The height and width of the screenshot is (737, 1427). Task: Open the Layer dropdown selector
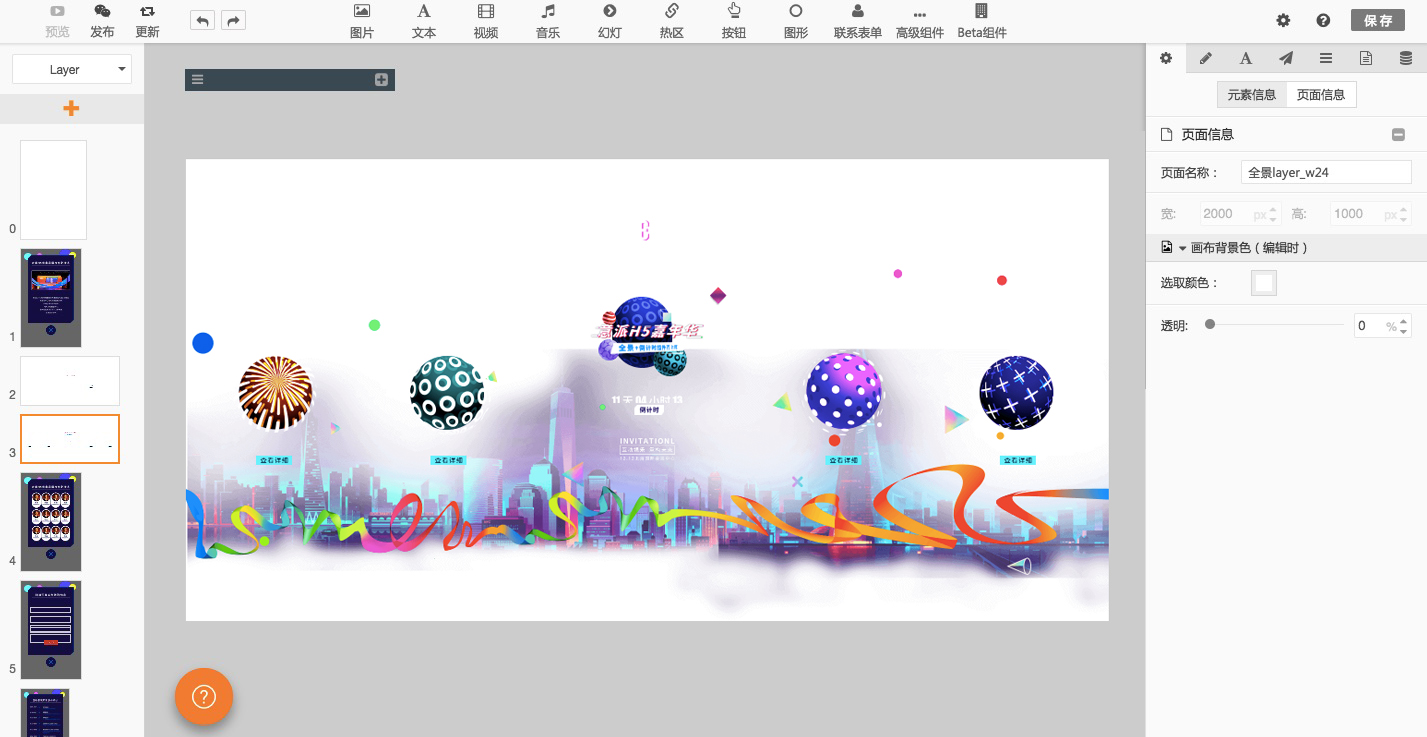[x=72, y=69]
